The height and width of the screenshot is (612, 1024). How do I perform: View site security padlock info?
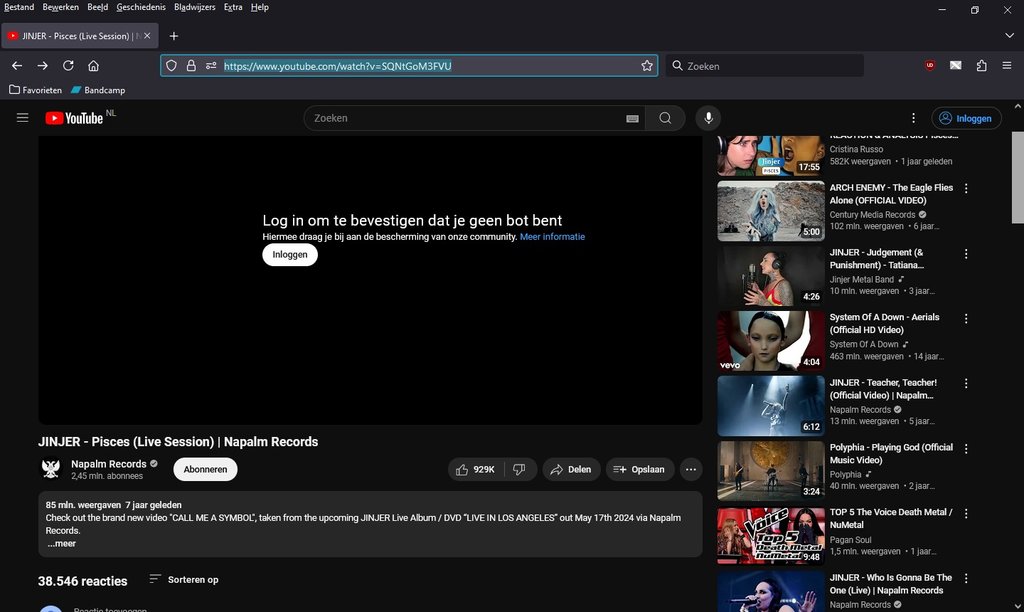191,66
